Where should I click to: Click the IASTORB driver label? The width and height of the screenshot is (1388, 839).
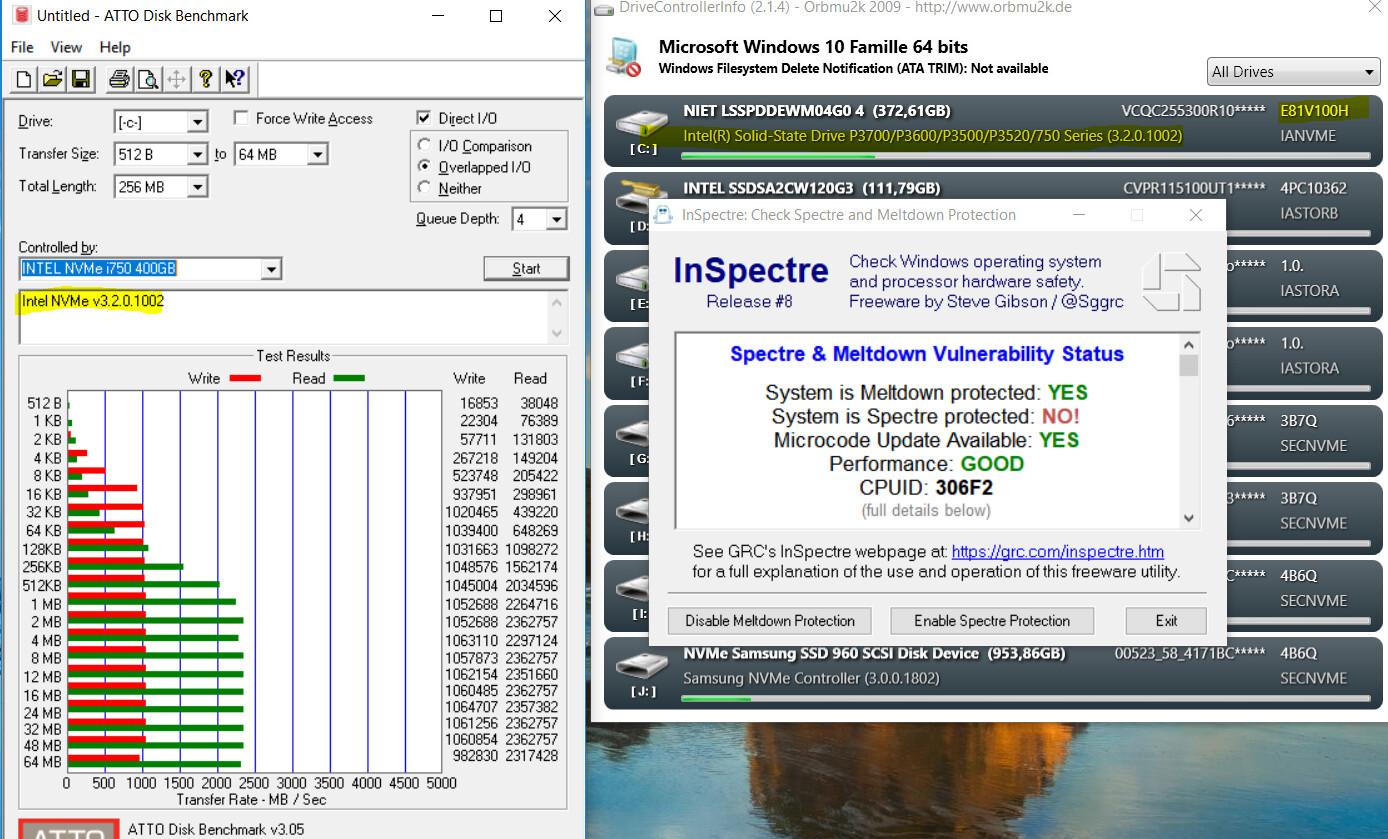point(1309,213)
